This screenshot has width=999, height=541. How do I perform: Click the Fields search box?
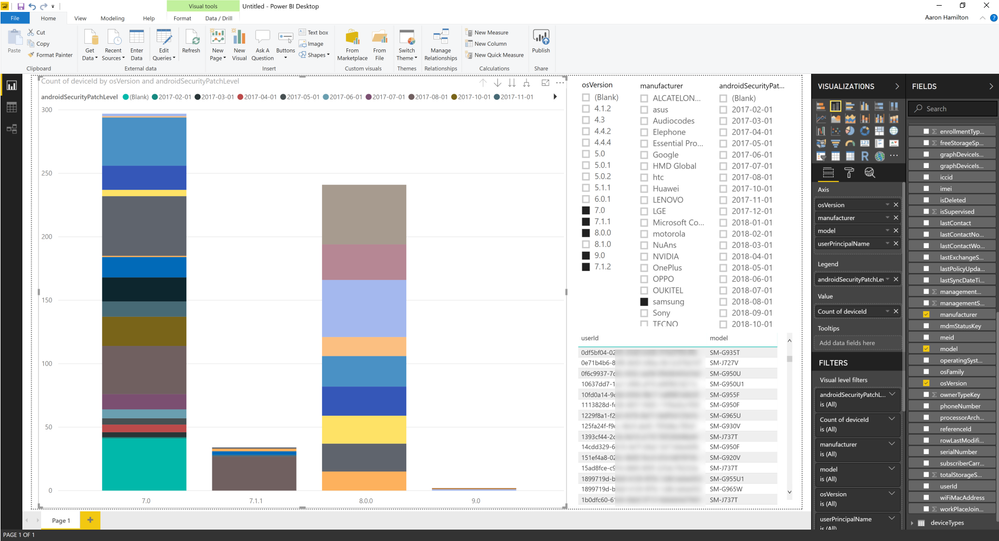(952, 109)
